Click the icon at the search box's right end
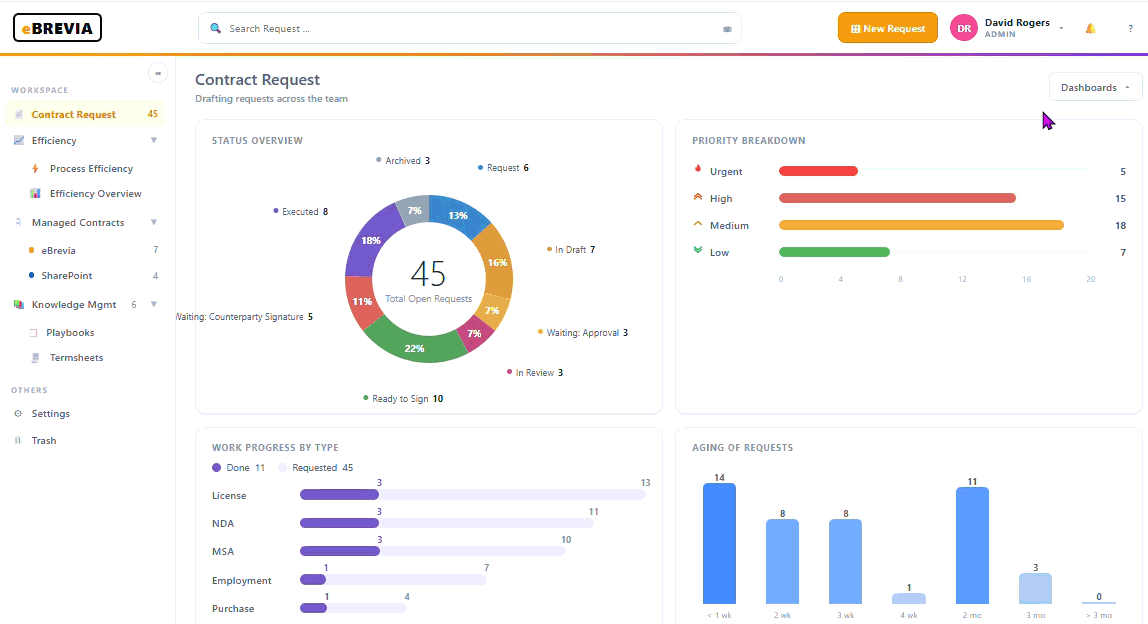 coord(727,29)
